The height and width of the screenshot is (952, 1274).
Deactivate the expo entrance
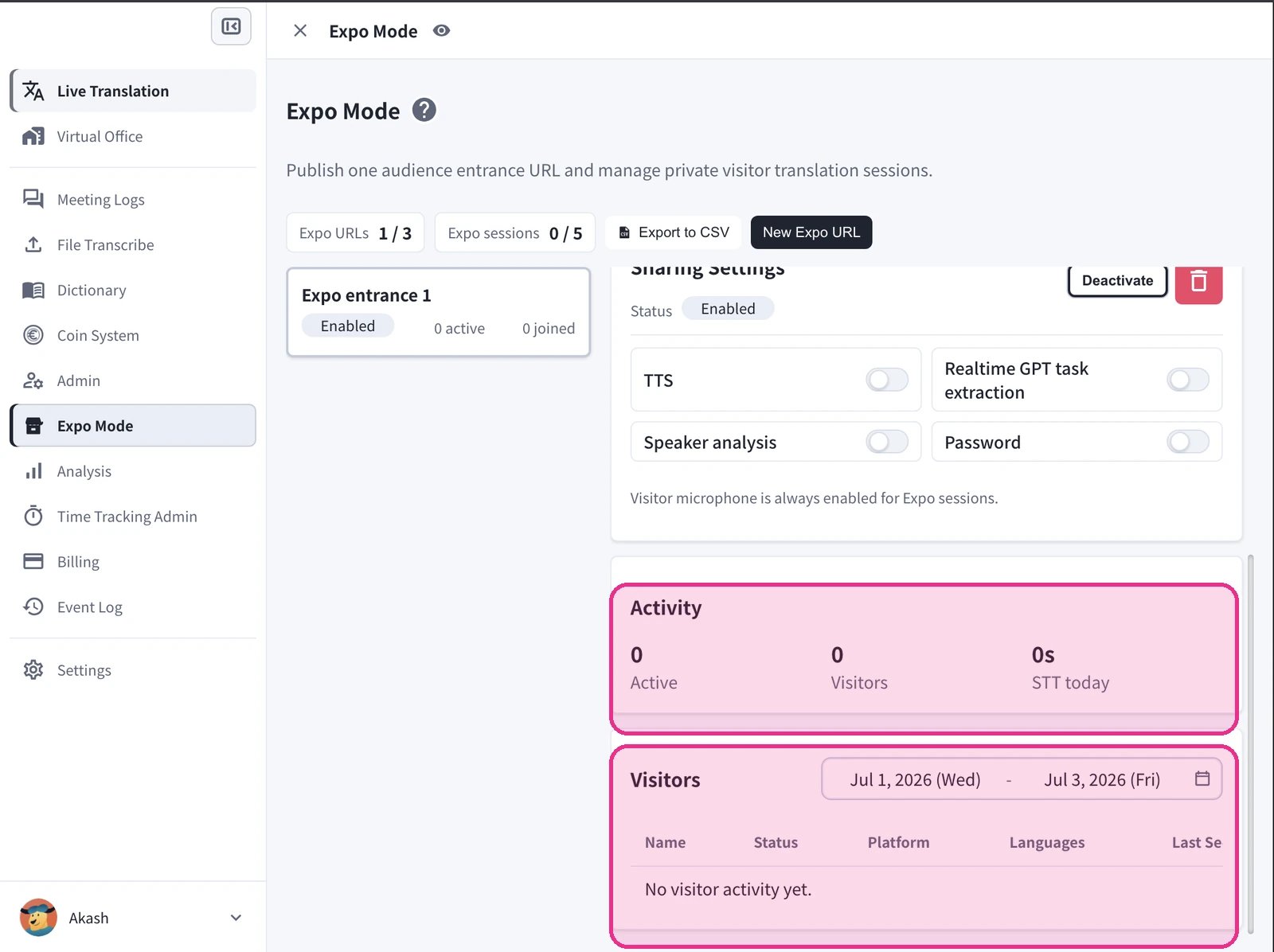[1117, 280]
